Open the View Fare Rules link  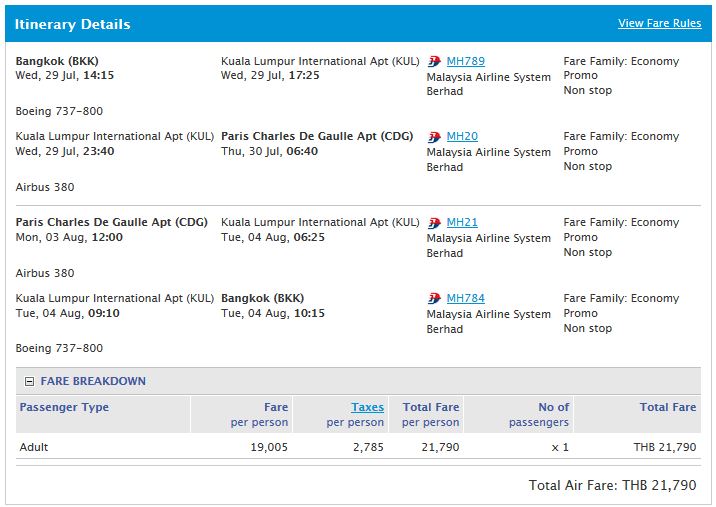pyautogui.click(x=659, y=23)
